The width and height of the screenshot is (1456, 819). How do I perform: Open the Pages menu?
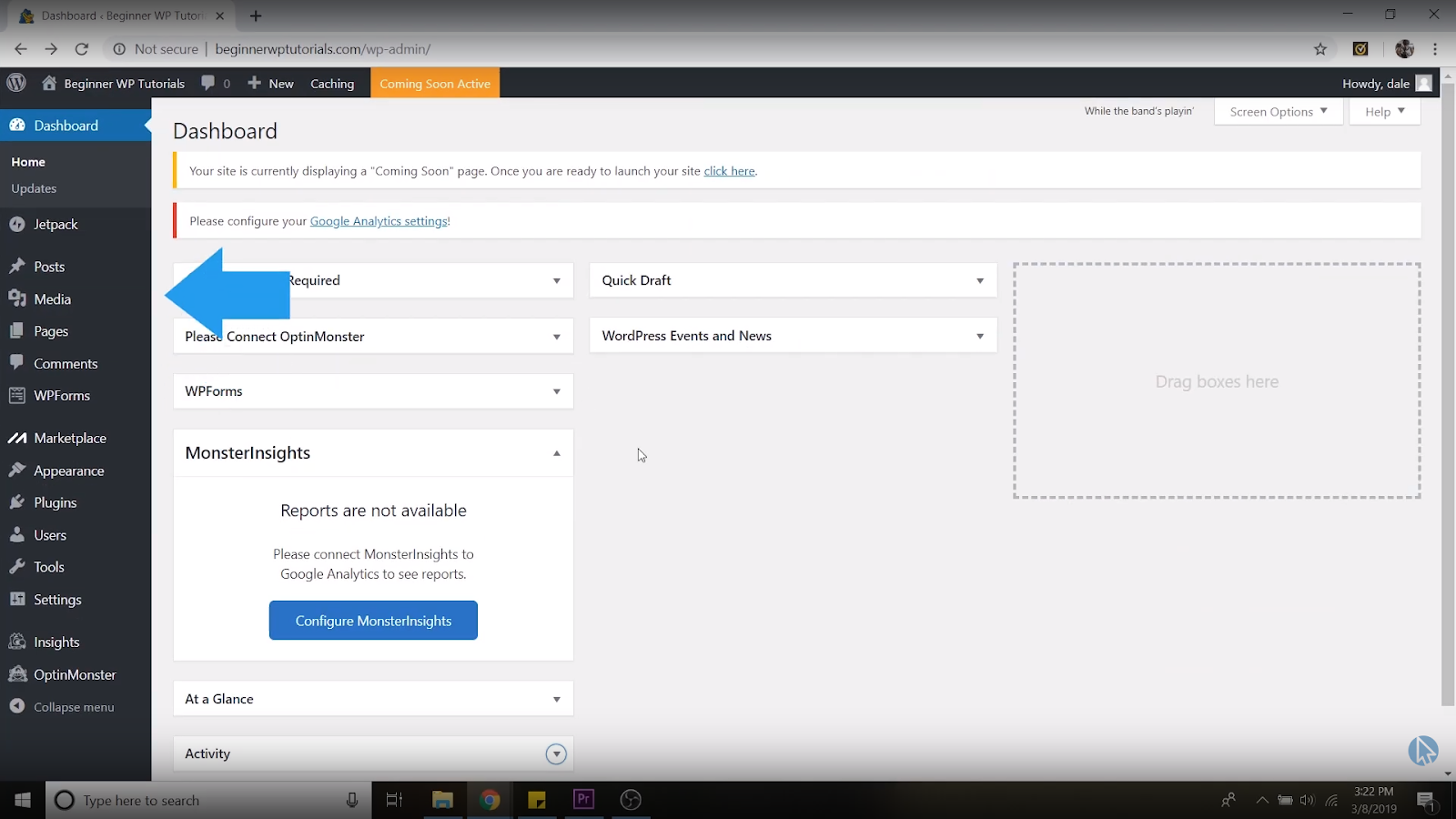coord(51,331)
